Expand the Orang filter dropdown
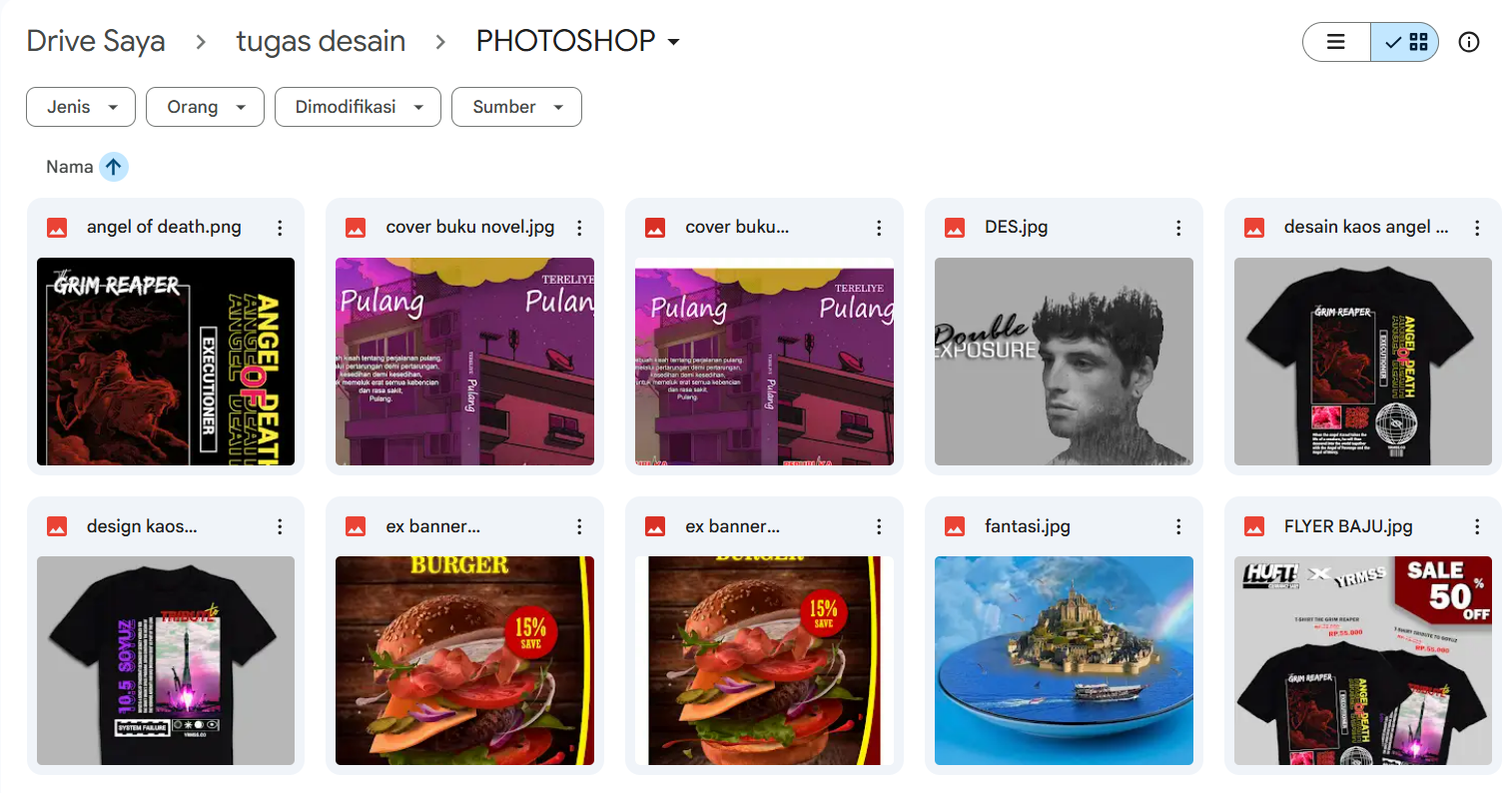The width and height of the screenshot is (1512, 793). tap(205, 107)
